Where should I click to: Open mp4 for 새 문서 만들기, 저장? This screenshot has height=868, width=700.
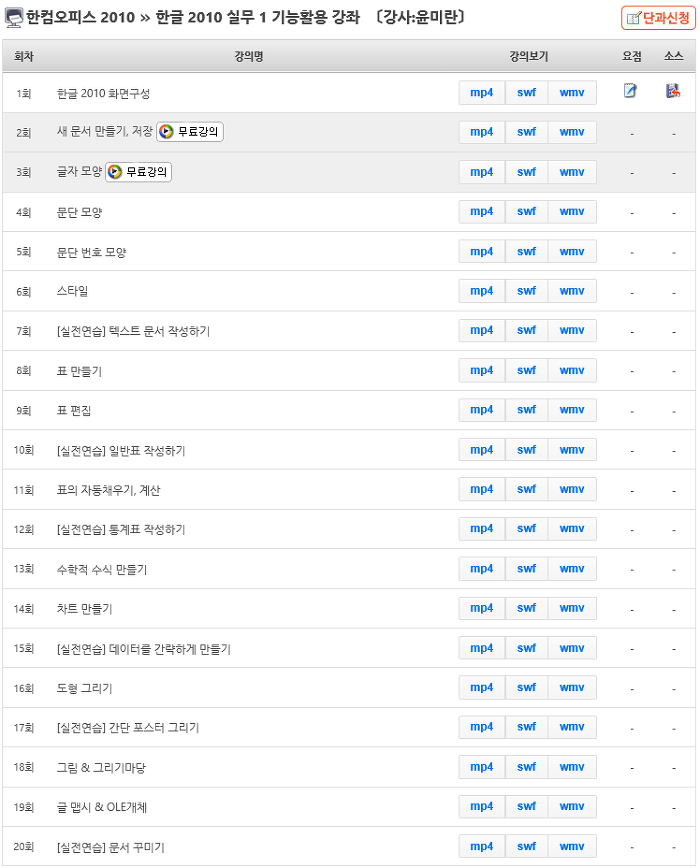481,132
